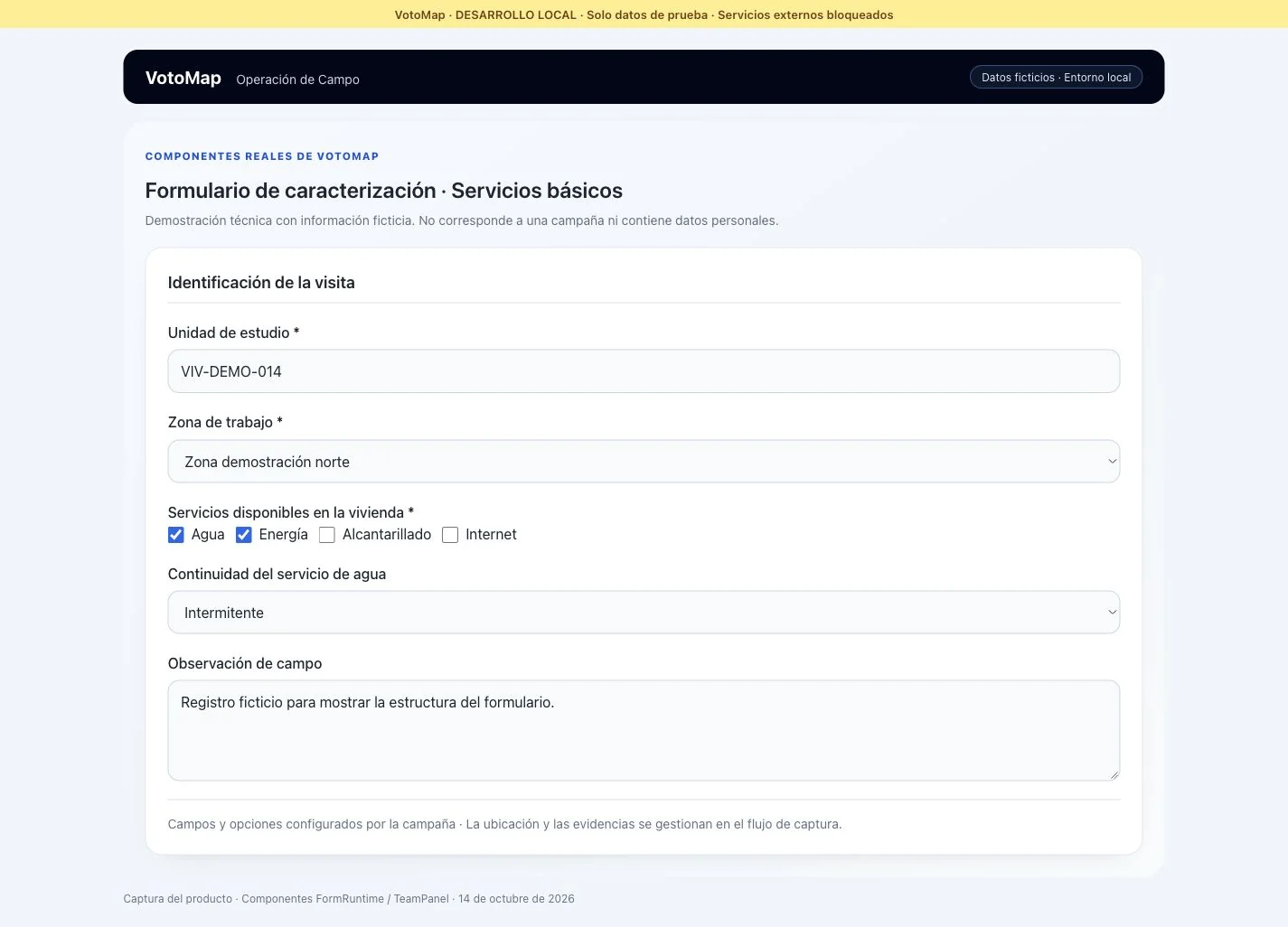Click the Operación de Campo header label
Screen dimensions: 1288x927
tap(297, 80)
